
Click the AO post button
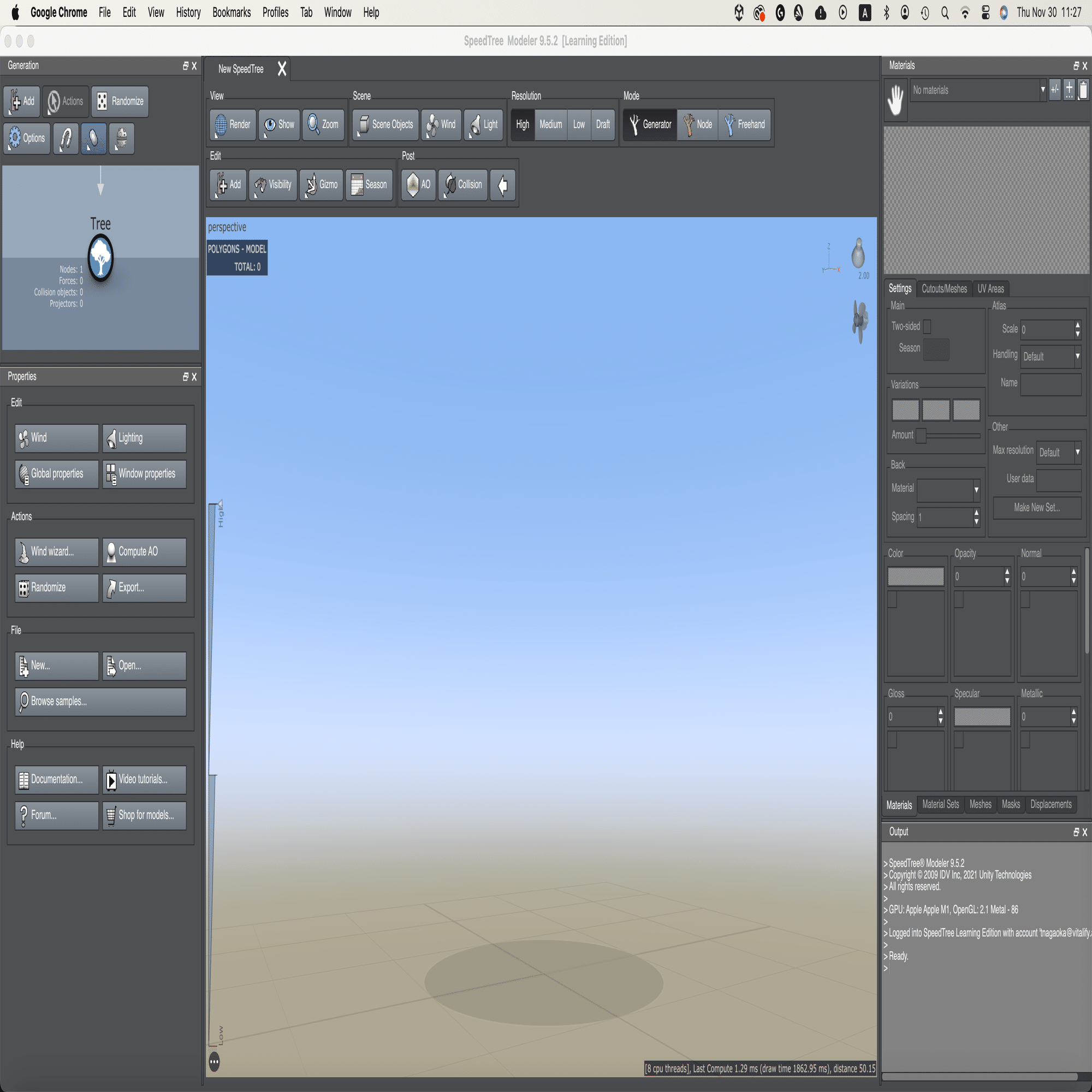pos(418,185)
